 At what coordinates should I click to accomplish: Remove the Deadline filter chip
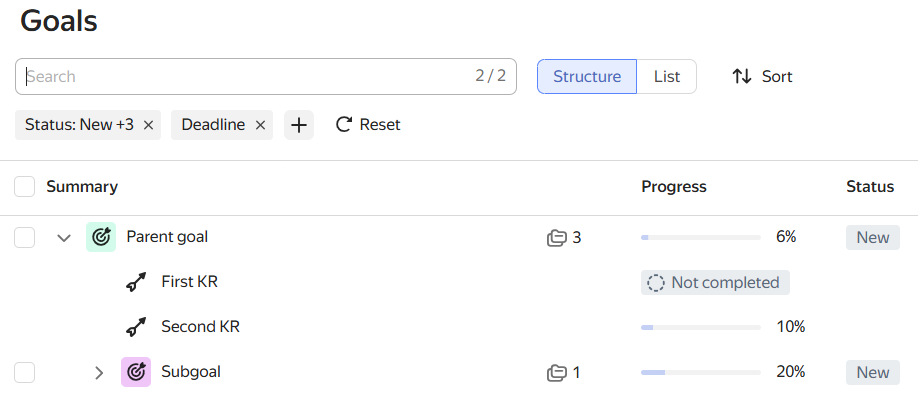click(x=261, y=125)
